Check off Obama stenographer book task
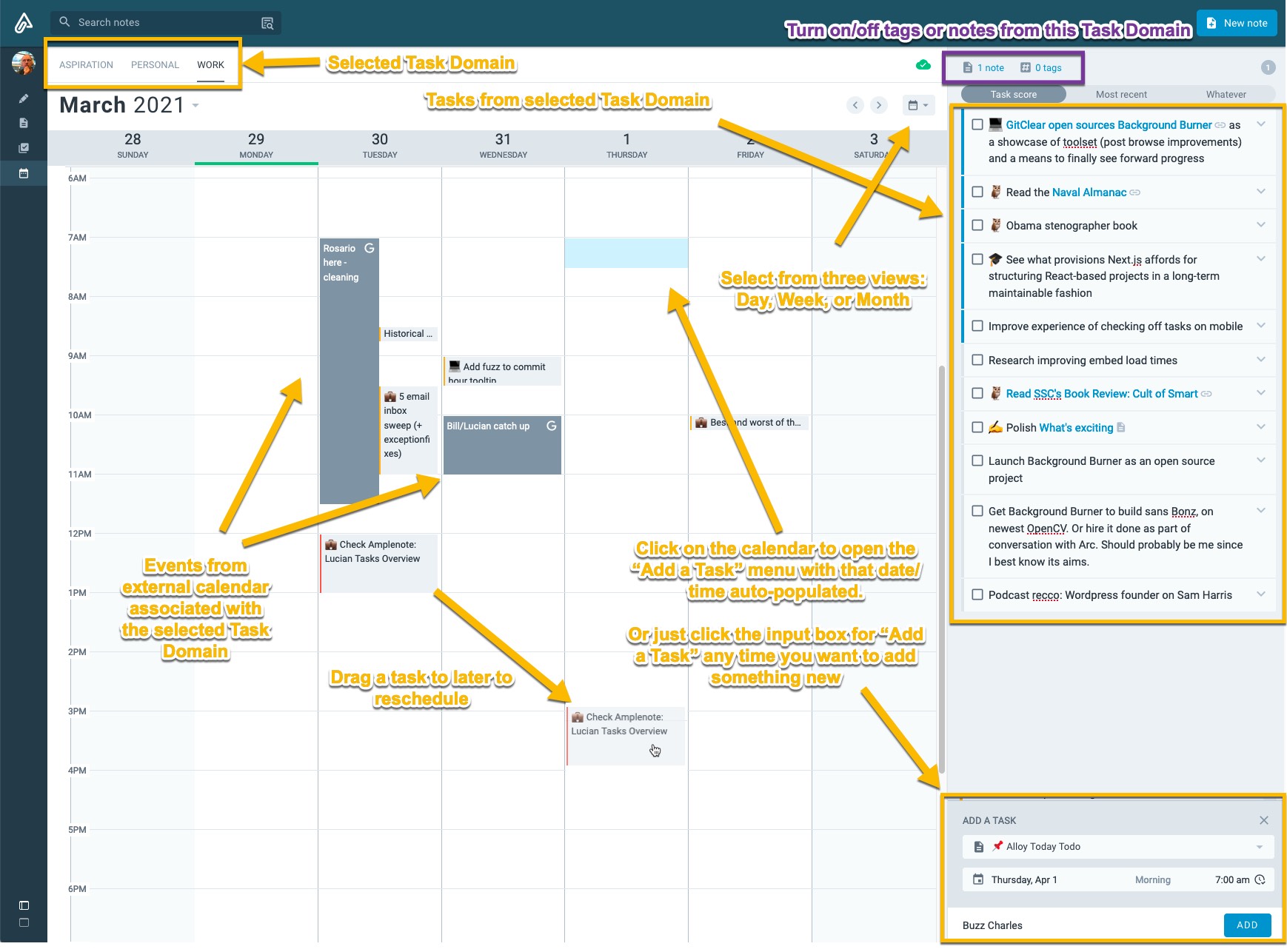Image resolution: width=1287 pixels, height=952 pixels. (x=977, y=225)
